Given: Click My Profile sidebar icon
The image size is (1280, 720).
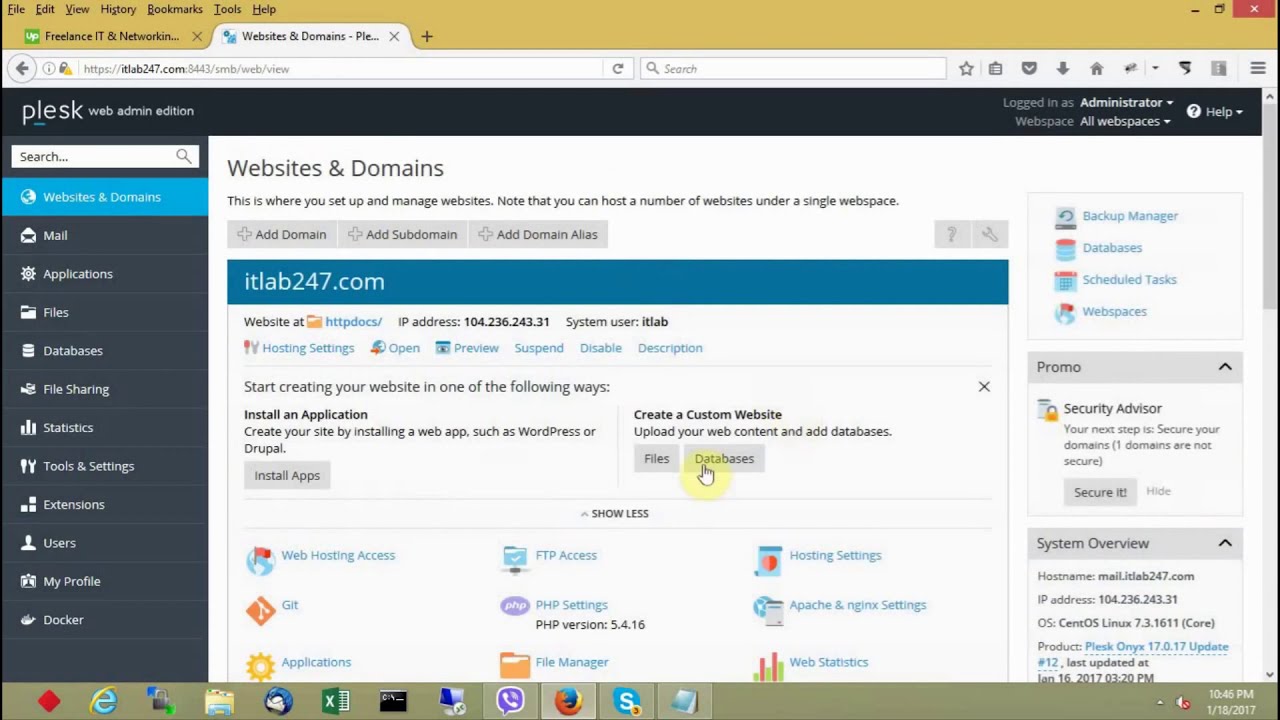Looking at the screenshot, I should coord(27,582).
